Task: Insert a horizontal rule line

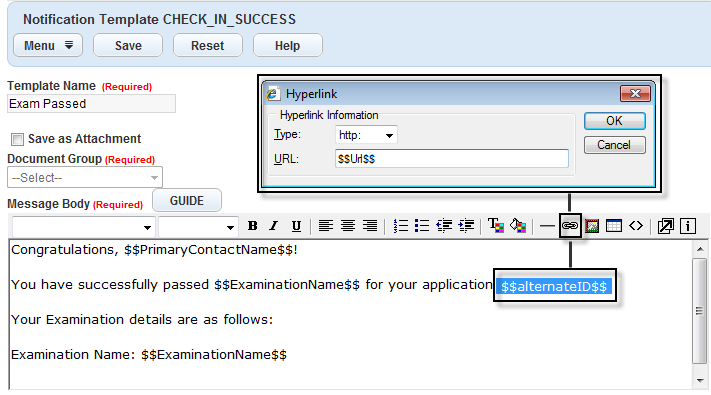Action: (547, 225)
